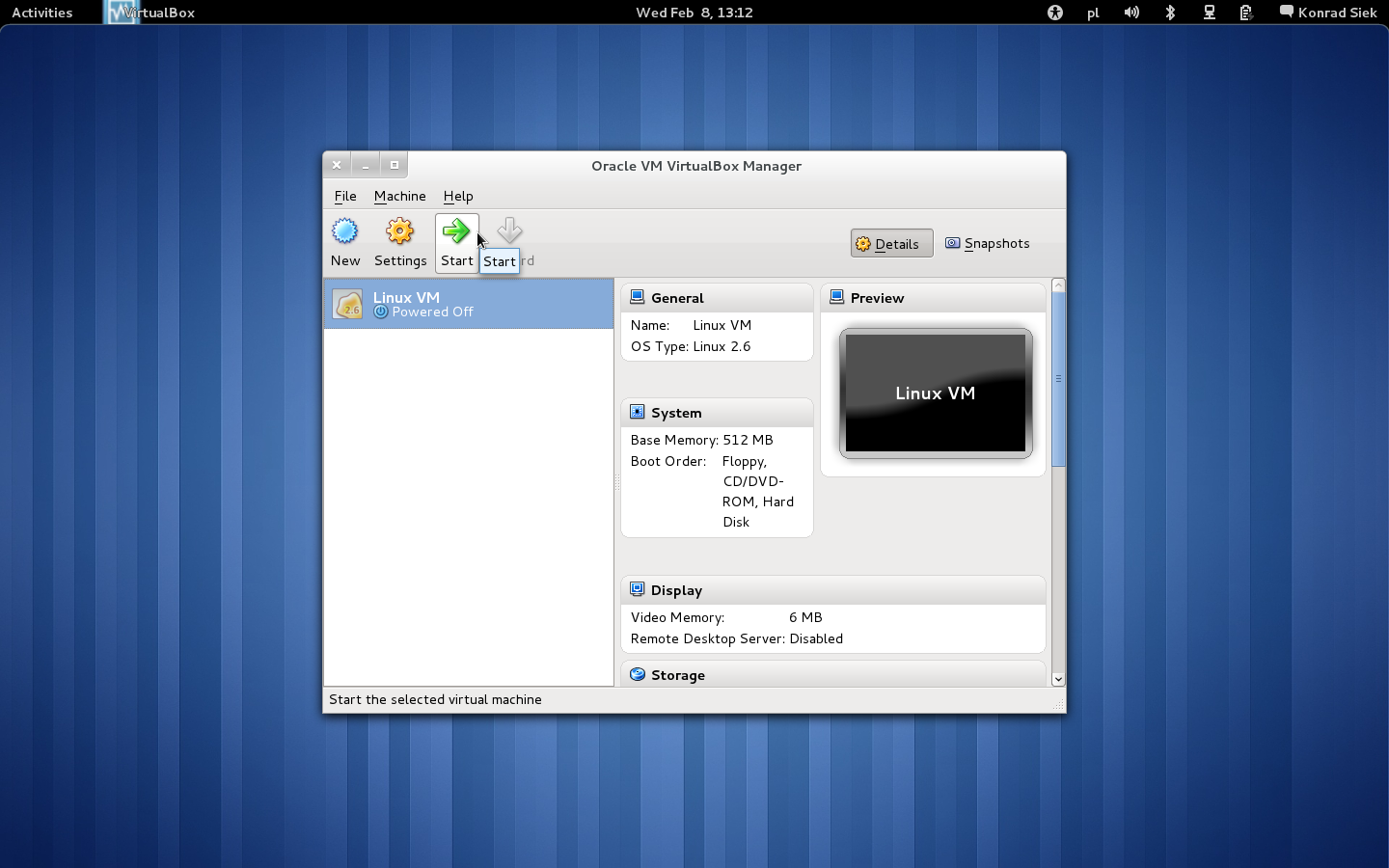Click the Preview section header
This screenshot has width=1389, height=868.
(933, 298)
